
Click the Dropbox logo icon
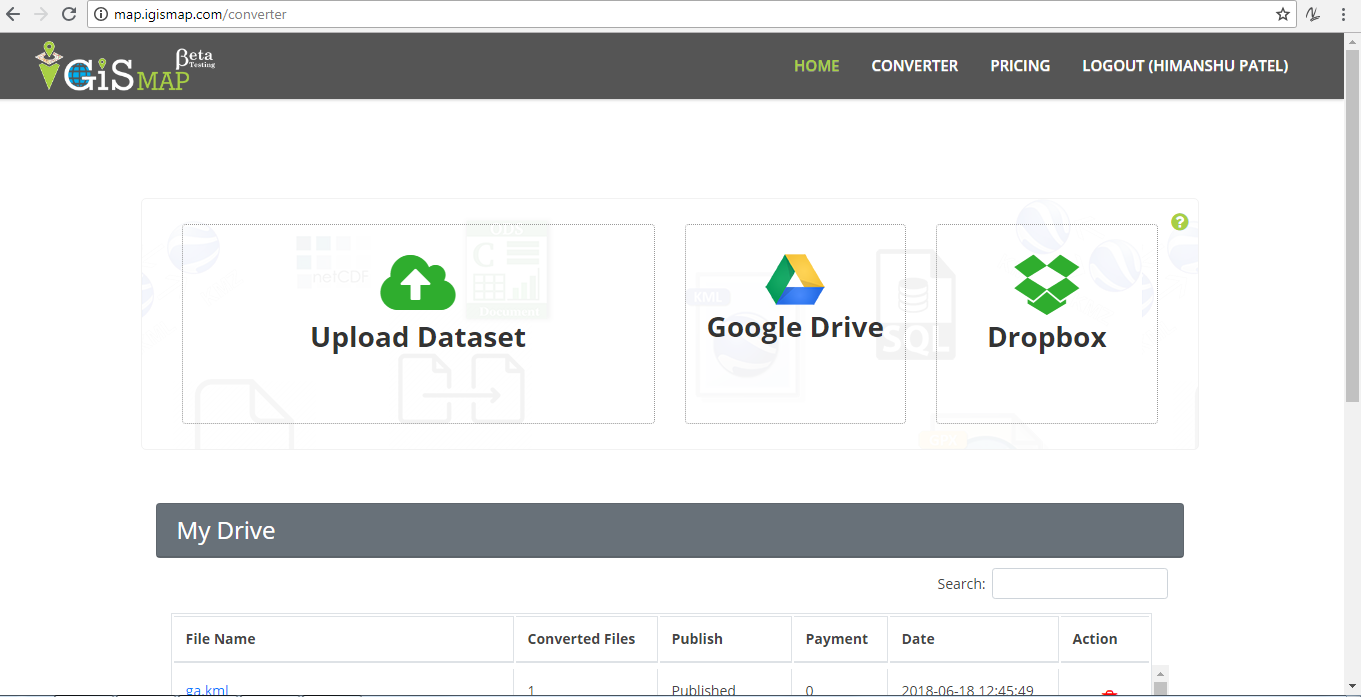(1046, 284)
